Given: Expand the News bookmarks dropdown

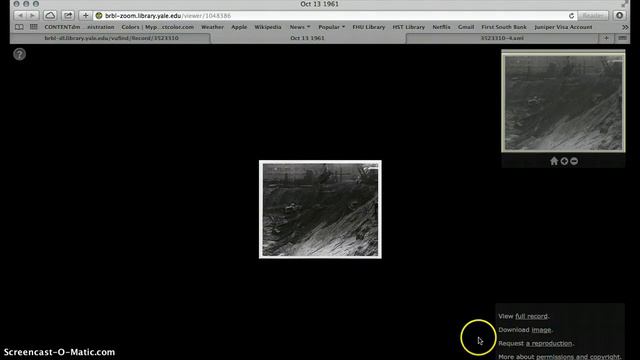Looking at the screenshot, I should pos(300,27).
